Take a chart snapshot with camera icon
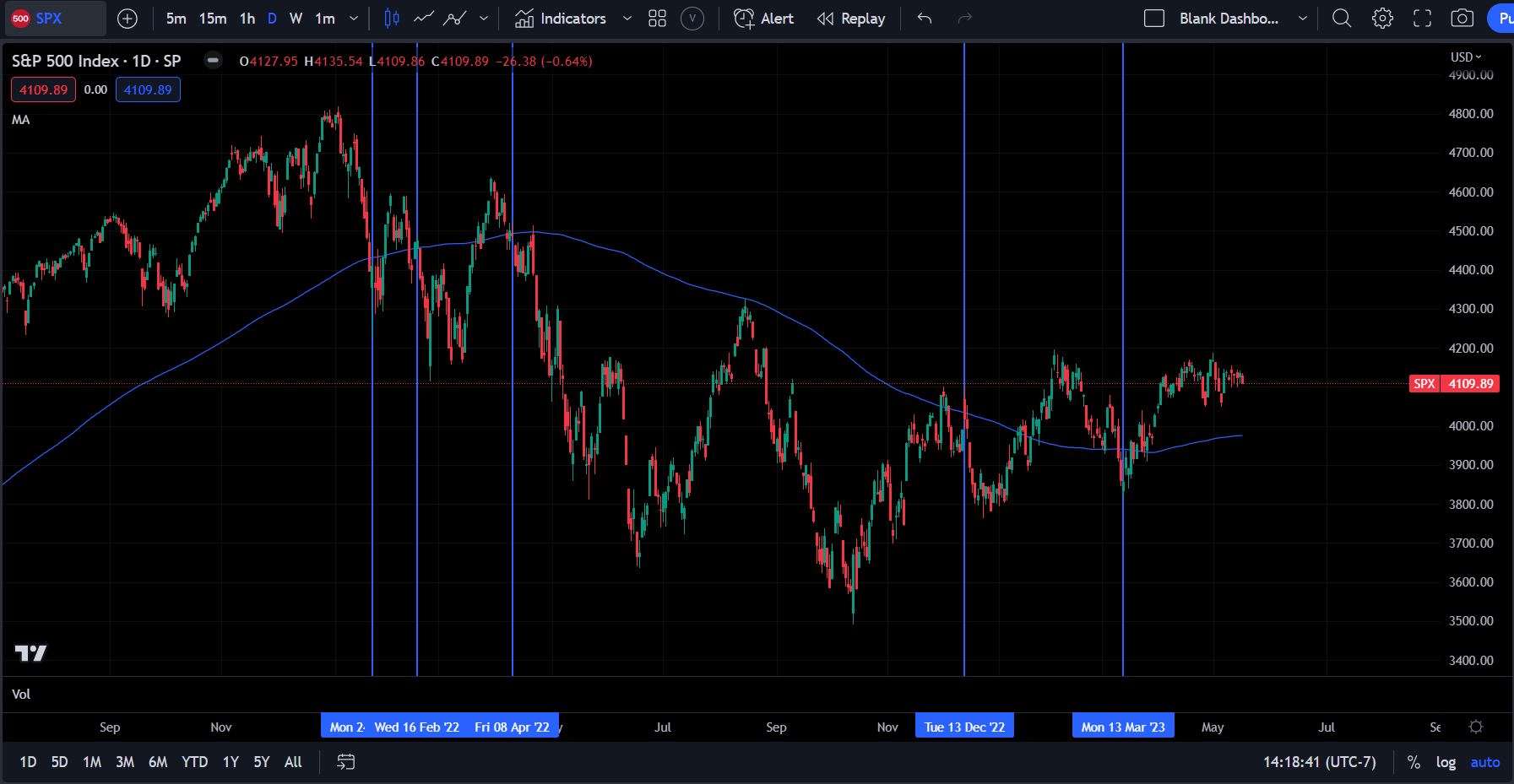 pyautogui.click(x=1462, y=19)
